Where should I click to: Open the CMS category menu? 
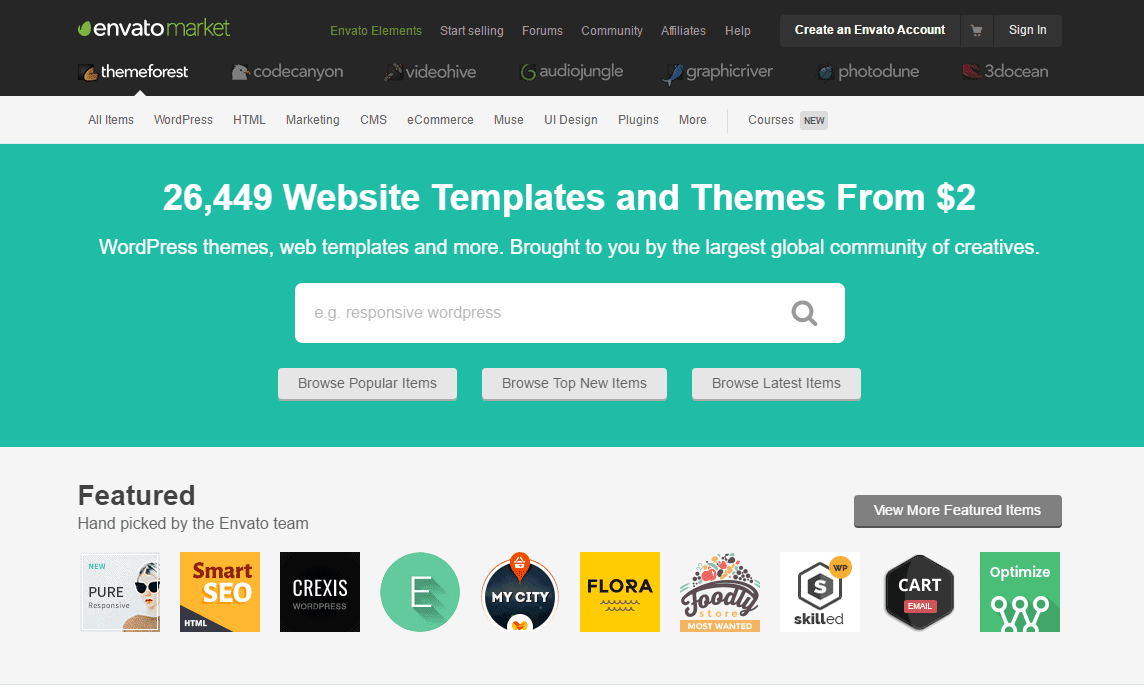click(x=374, y=120)
